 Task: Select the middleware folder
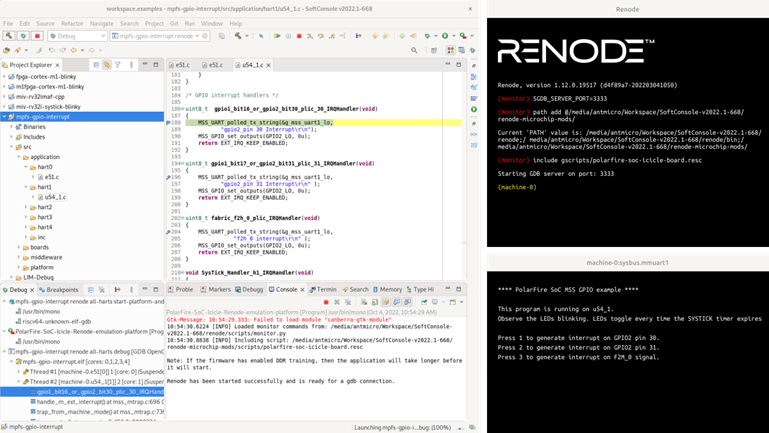(47, 257)
